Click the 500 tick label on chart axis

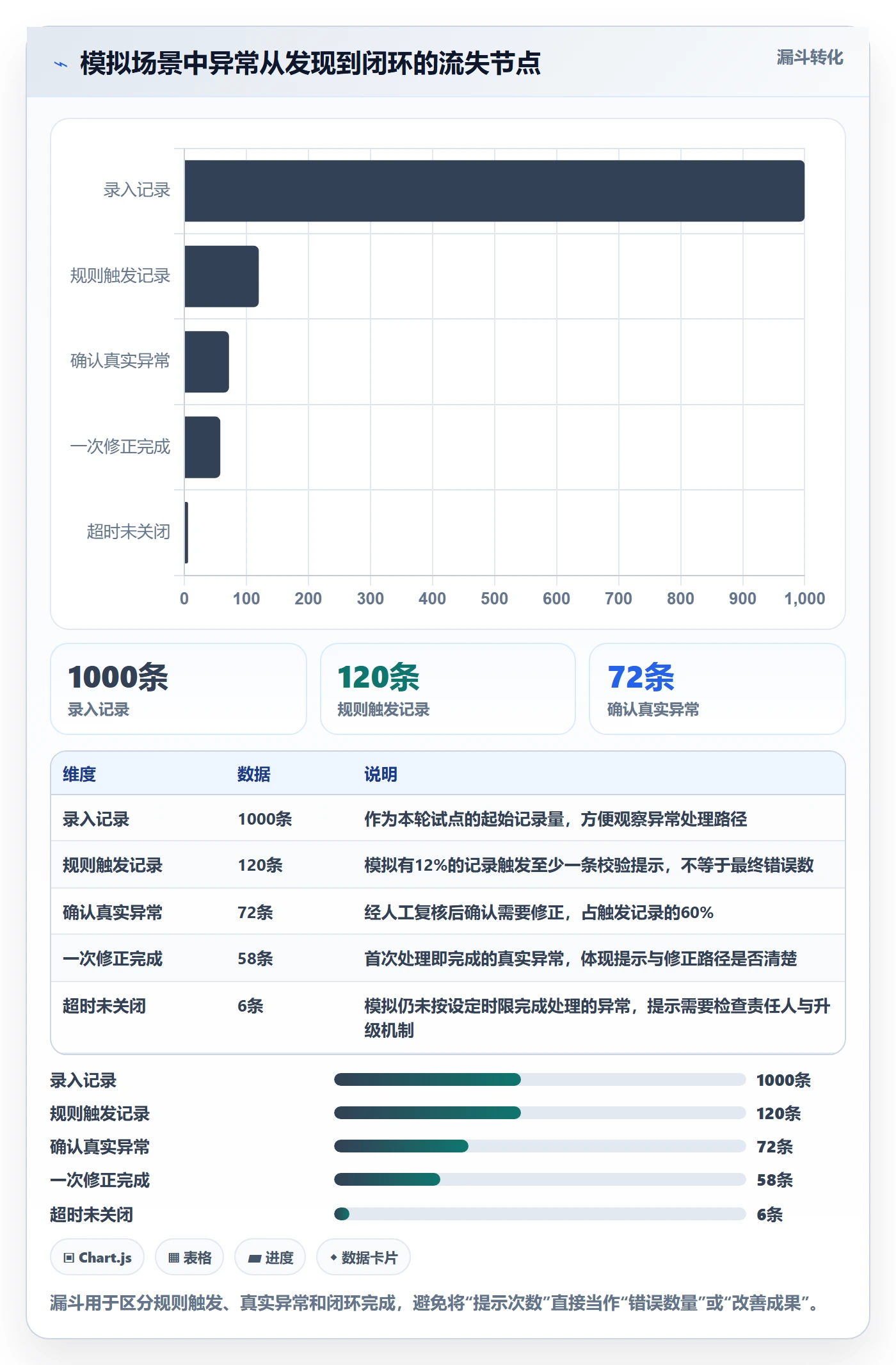[494, 599]
